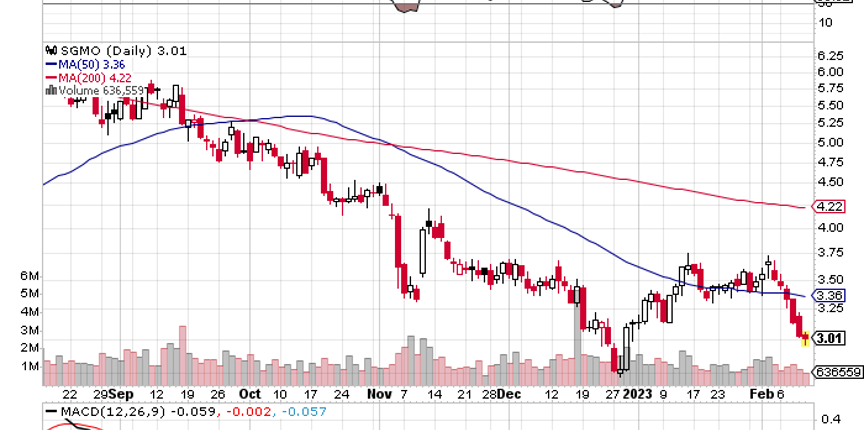Click the tall mid-December volume spike bar
The width and height of the screenshot is (864, 430).
(577, 337)
